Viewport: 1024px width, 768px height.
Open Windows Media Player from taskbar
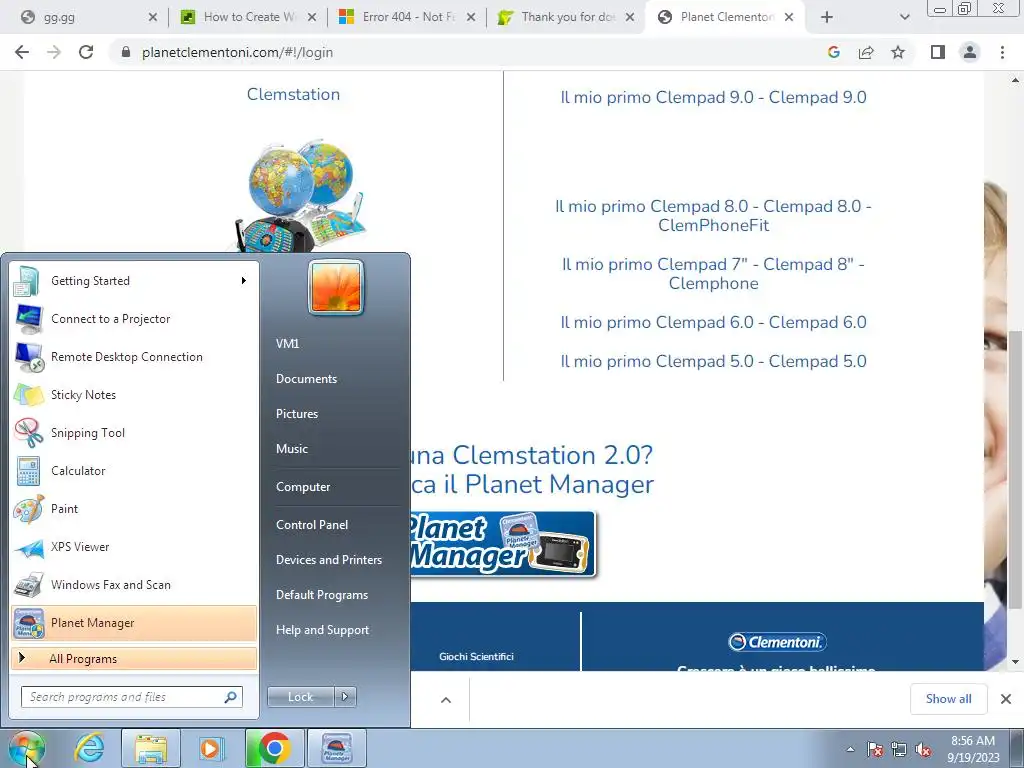(211, 748)
